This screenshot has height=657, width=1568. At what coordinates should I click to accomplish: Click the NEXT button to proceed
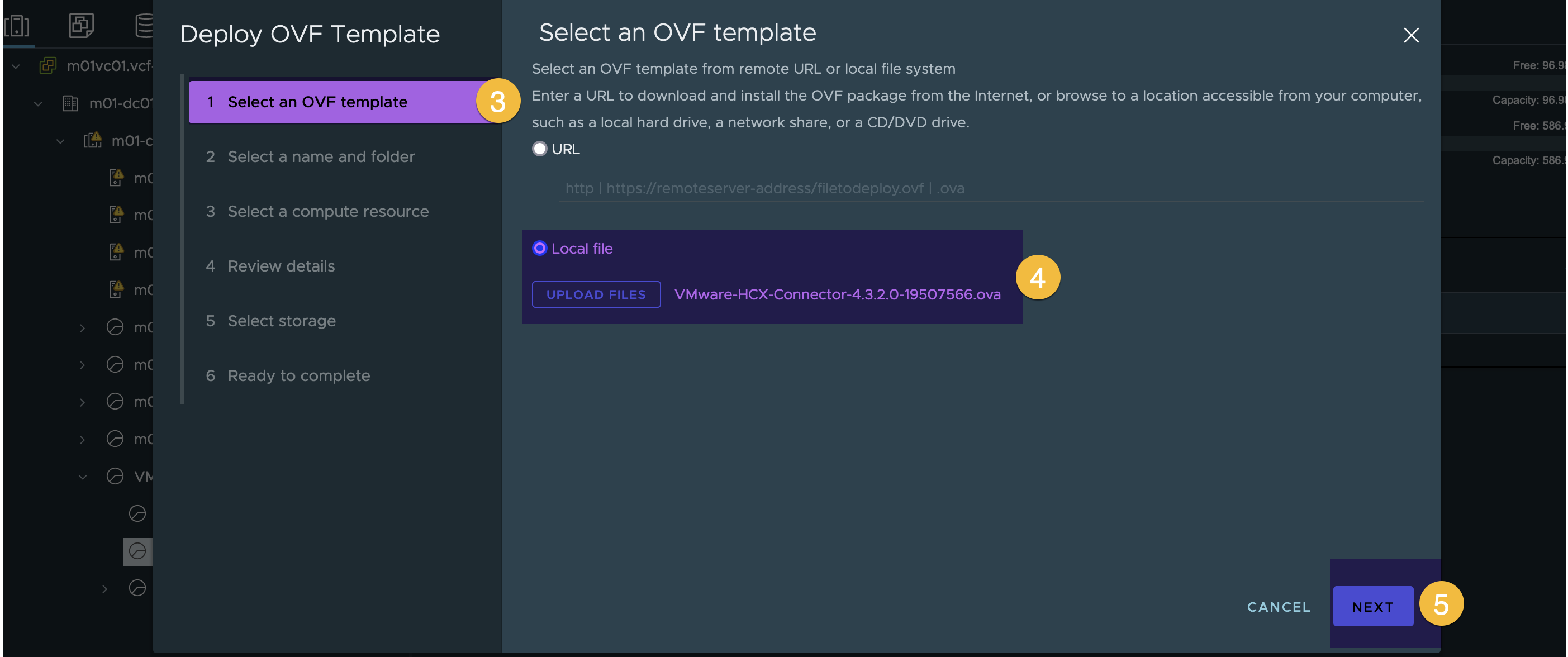(x=1373, y=605)
